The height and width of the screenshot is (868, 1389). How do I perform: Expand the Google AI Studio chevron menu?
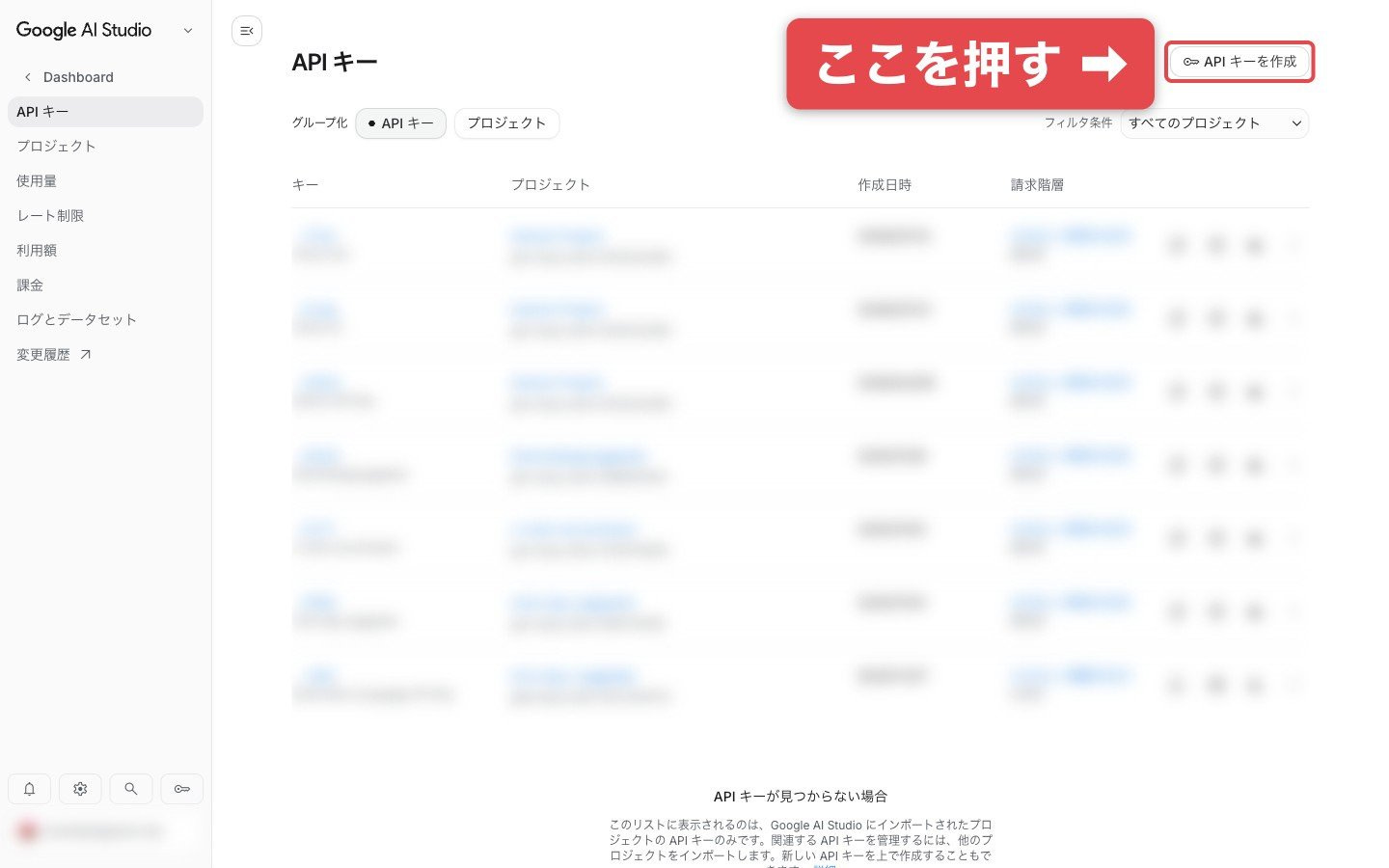tap(188, 31)
